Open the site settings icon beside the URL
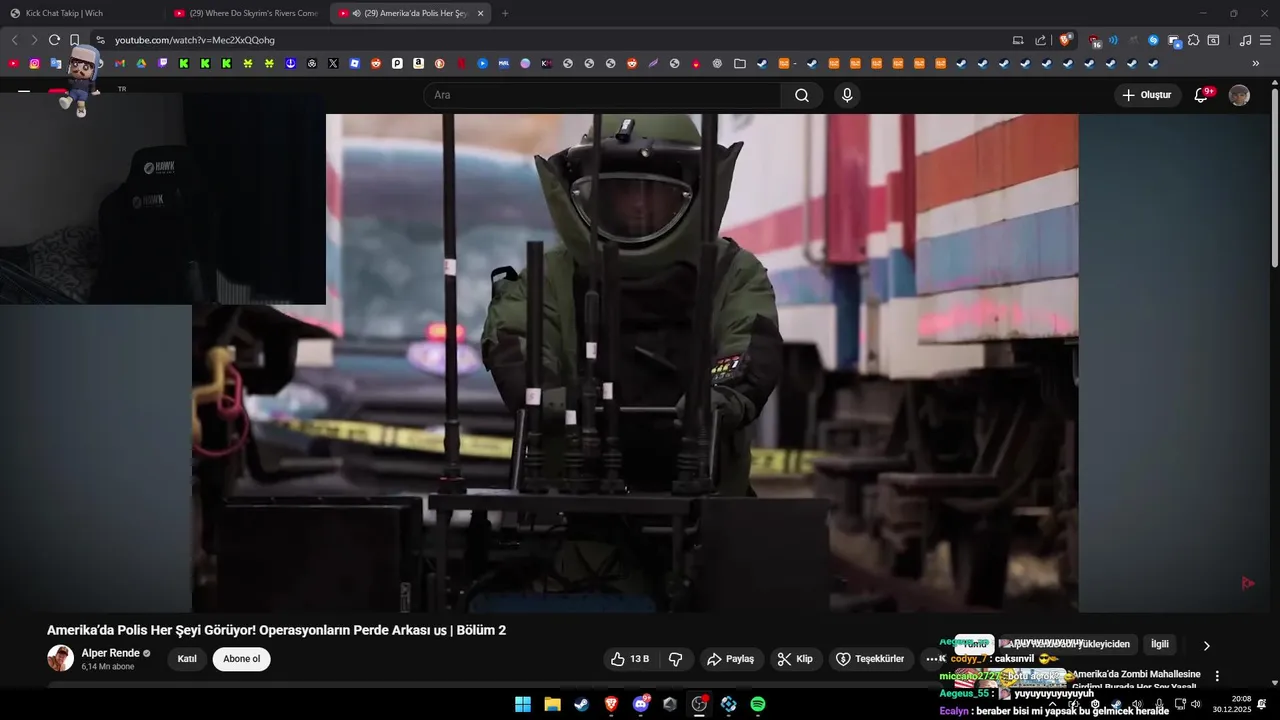This screenshot has height=720, width=1280. pyautogui.click(x=100, y=40)
